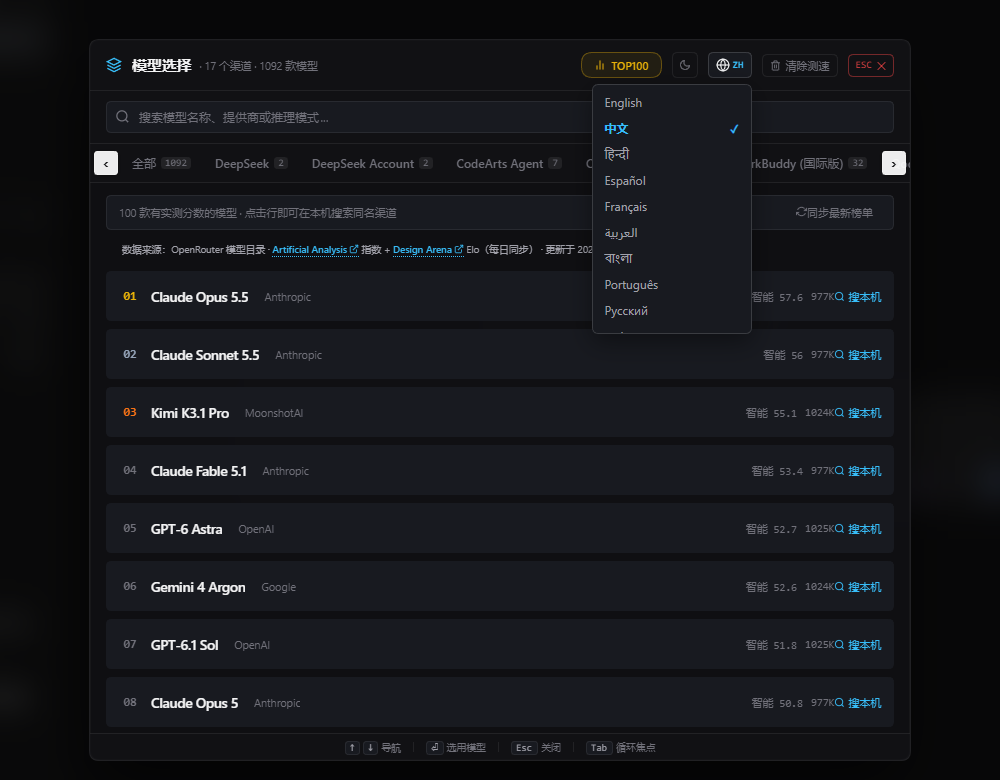The image size is (1000, 780).
Task: Choose हिन्दी in language menu
Action: pos(672,154)
